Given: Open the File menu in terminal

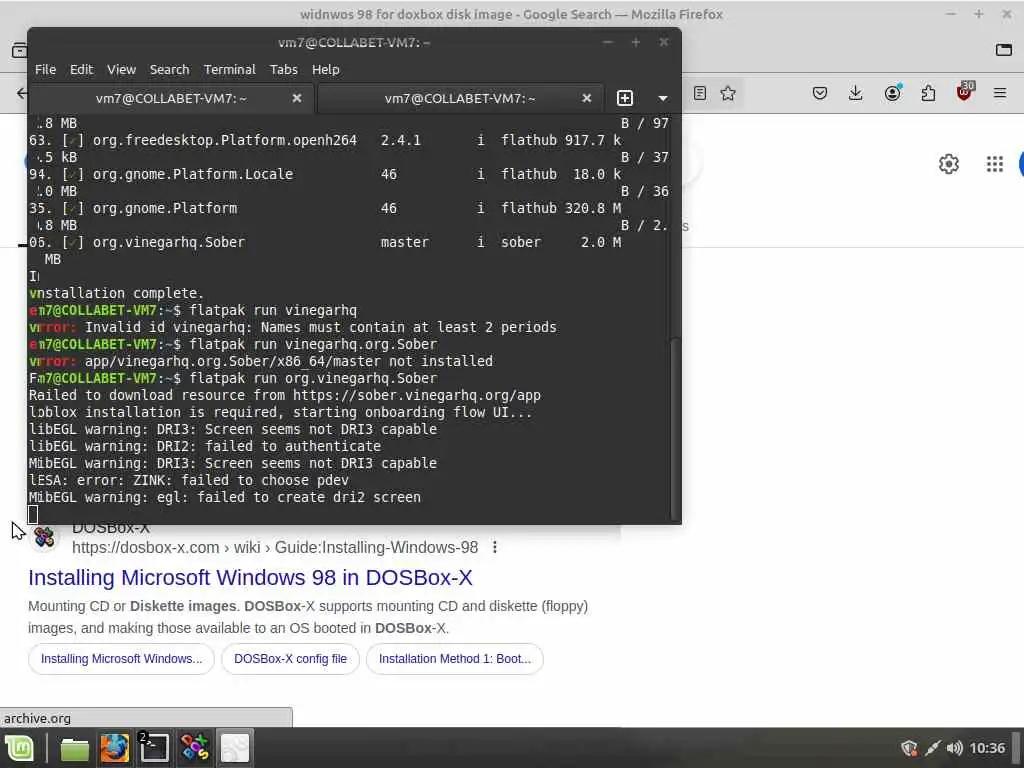Looking at the screenshot, I should pyautogui.click(x=45, y=69).
